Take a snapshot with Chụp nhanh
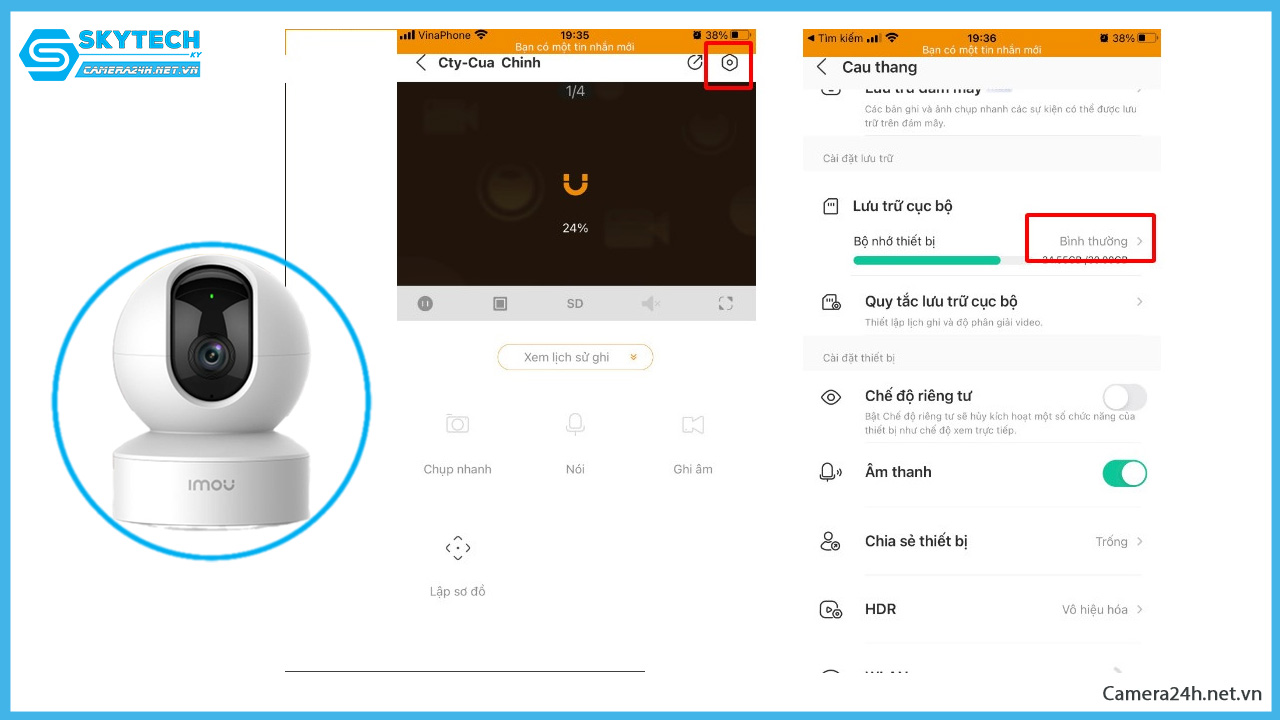The image size is (1280, 720). (457, 425)
